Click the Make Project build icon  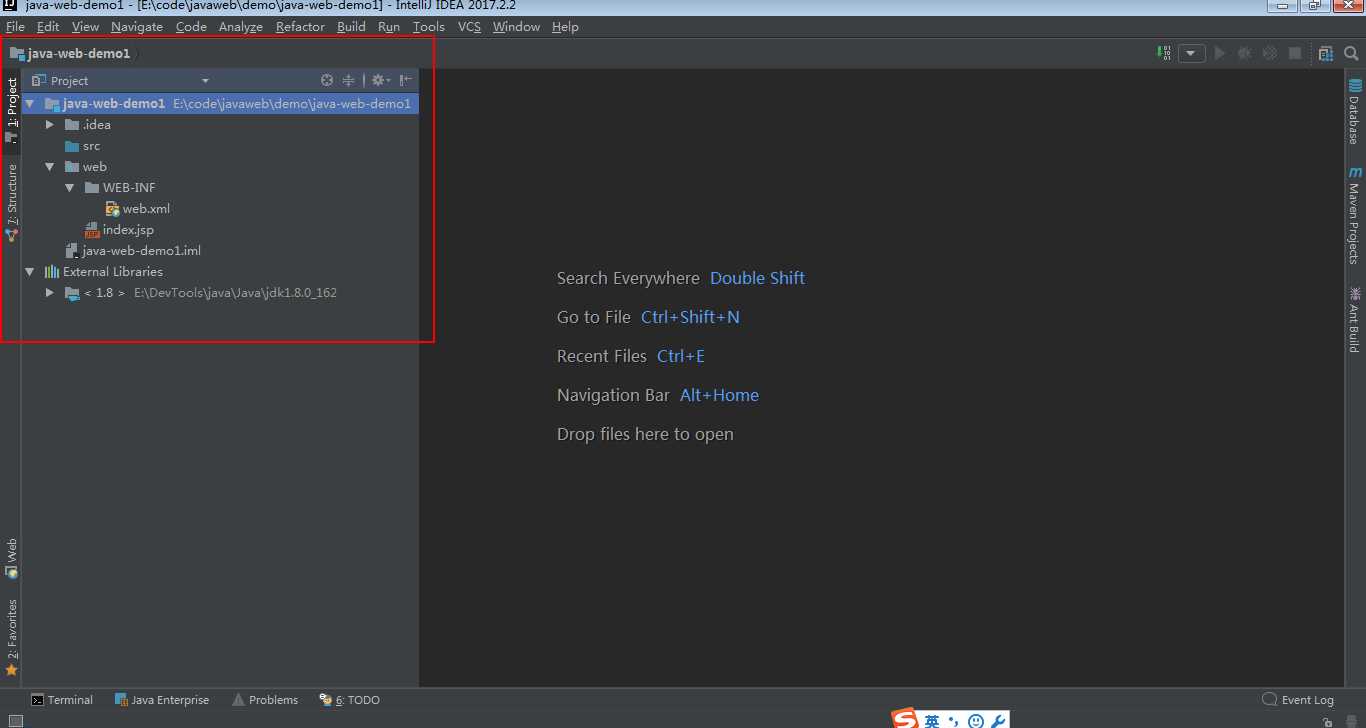(x=1164, y=53)
